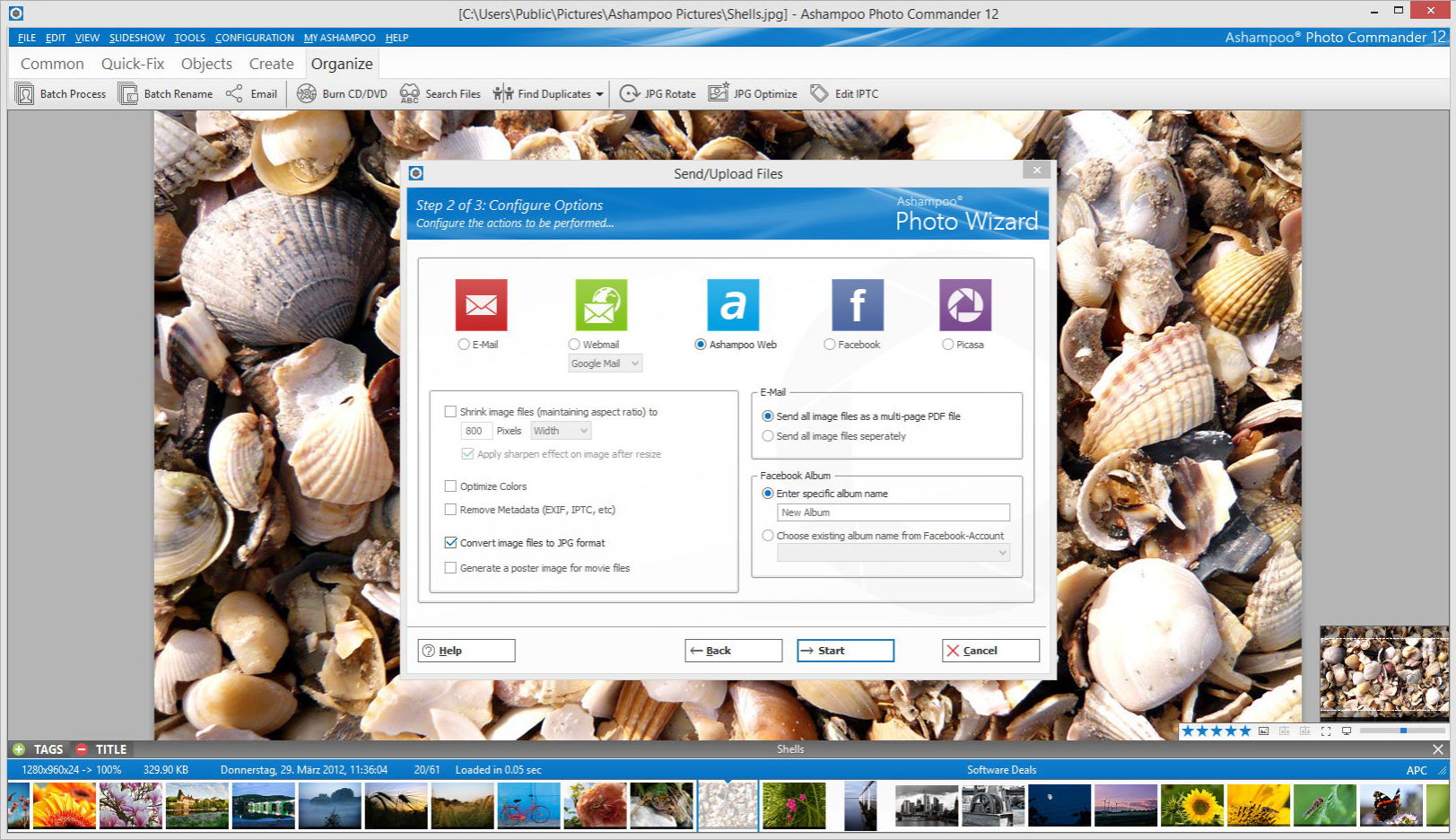Click the Help button in wizard
This screenshot has height=840, width=1456.
[x=466, y=651]
